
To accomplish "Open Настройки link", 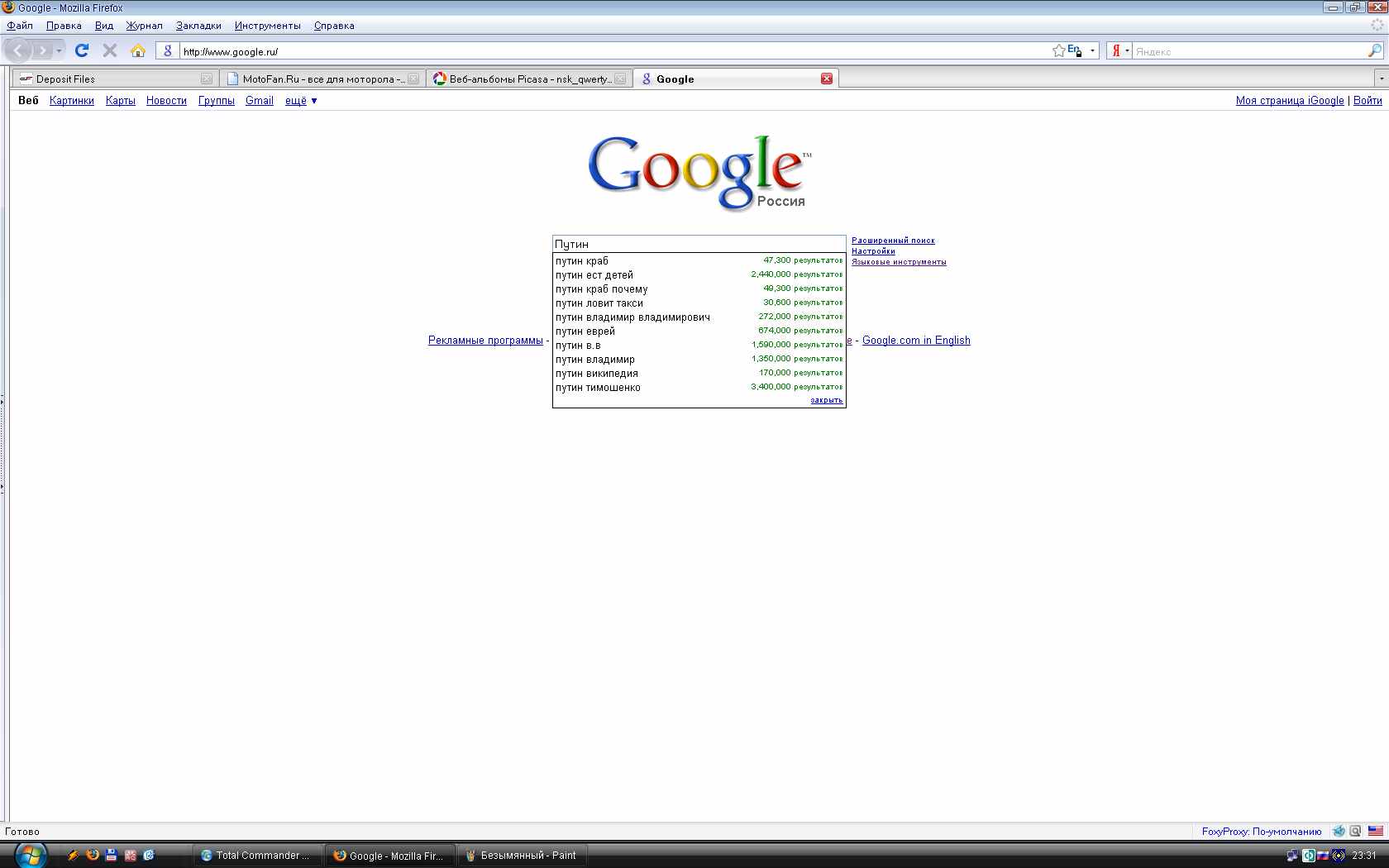I will [x=873, y=251].
